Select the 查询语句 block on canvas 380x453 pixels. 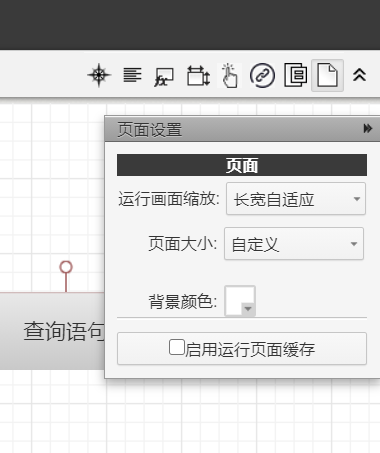pos(52,331)
